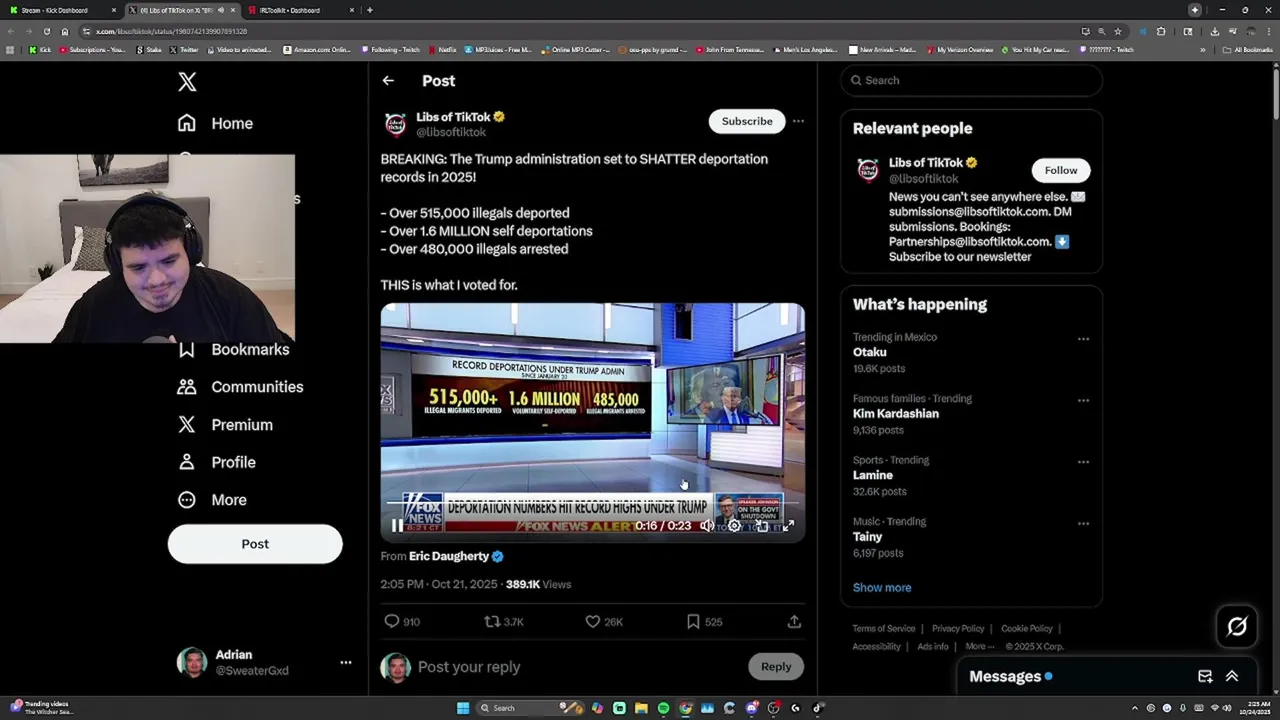Click the Reply button
This screenshot has height=720, width=1280.
coord(776,667)
